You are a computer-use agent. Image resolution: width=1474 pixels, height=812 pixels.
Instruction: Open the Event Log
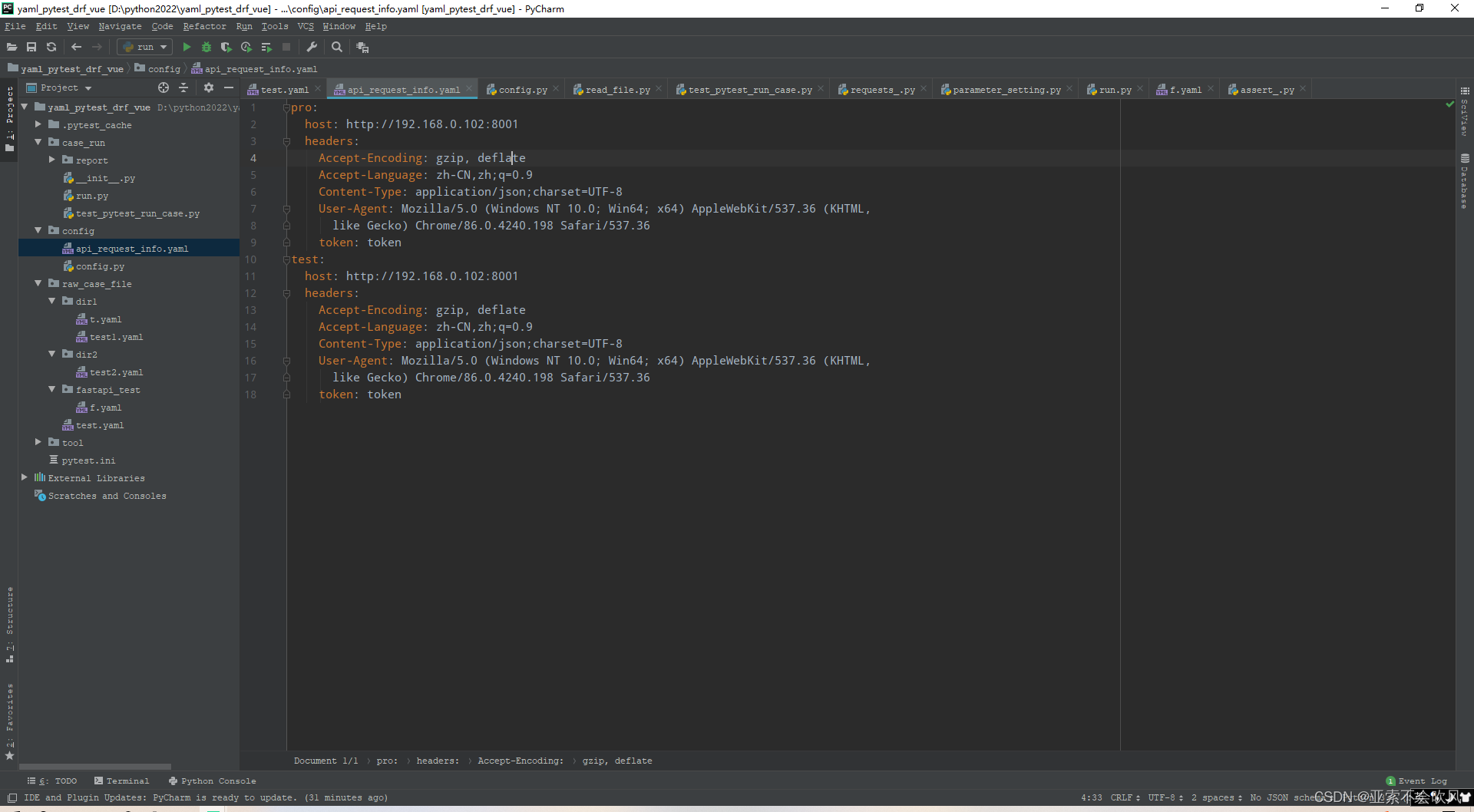(x=1416, y=781)
